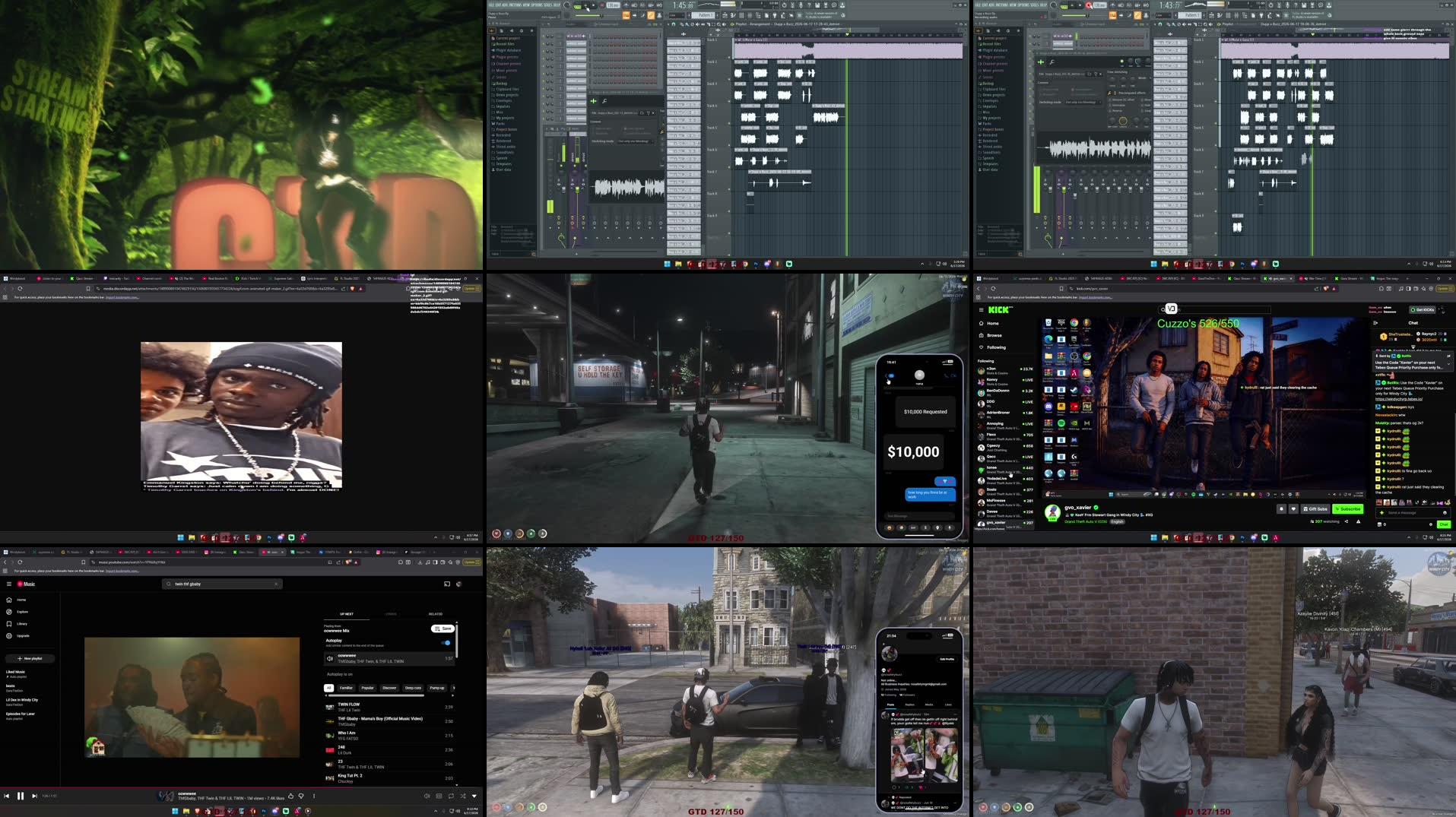Switch to the RELATED tab in YouTube Music
The width and height of the screenshot is (1456, 817).
pos(436,613)
